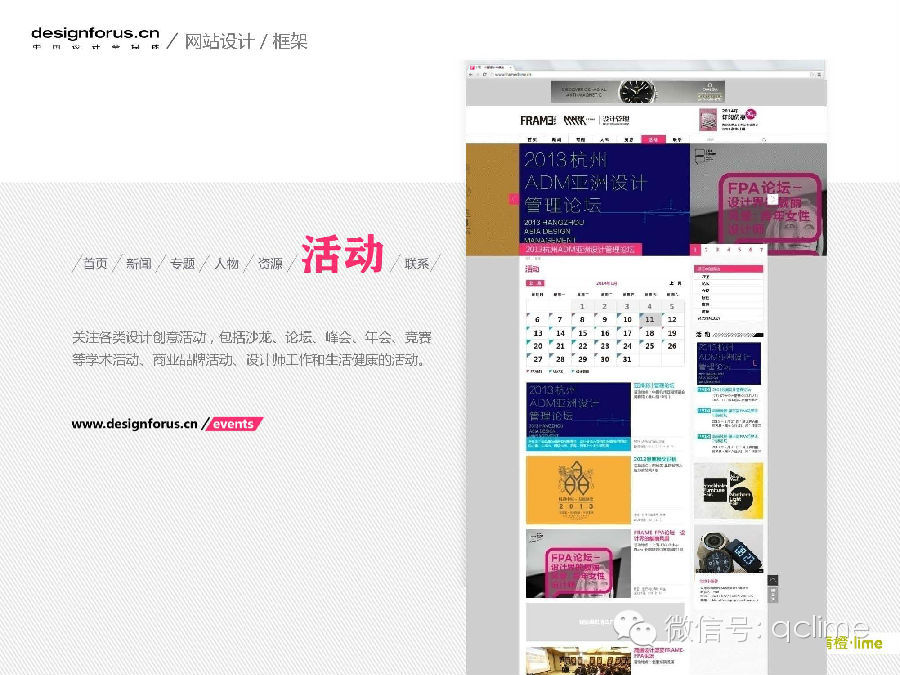Select calendar date 27
Screen dimensions: 900x675
click(x=537, y=359)
